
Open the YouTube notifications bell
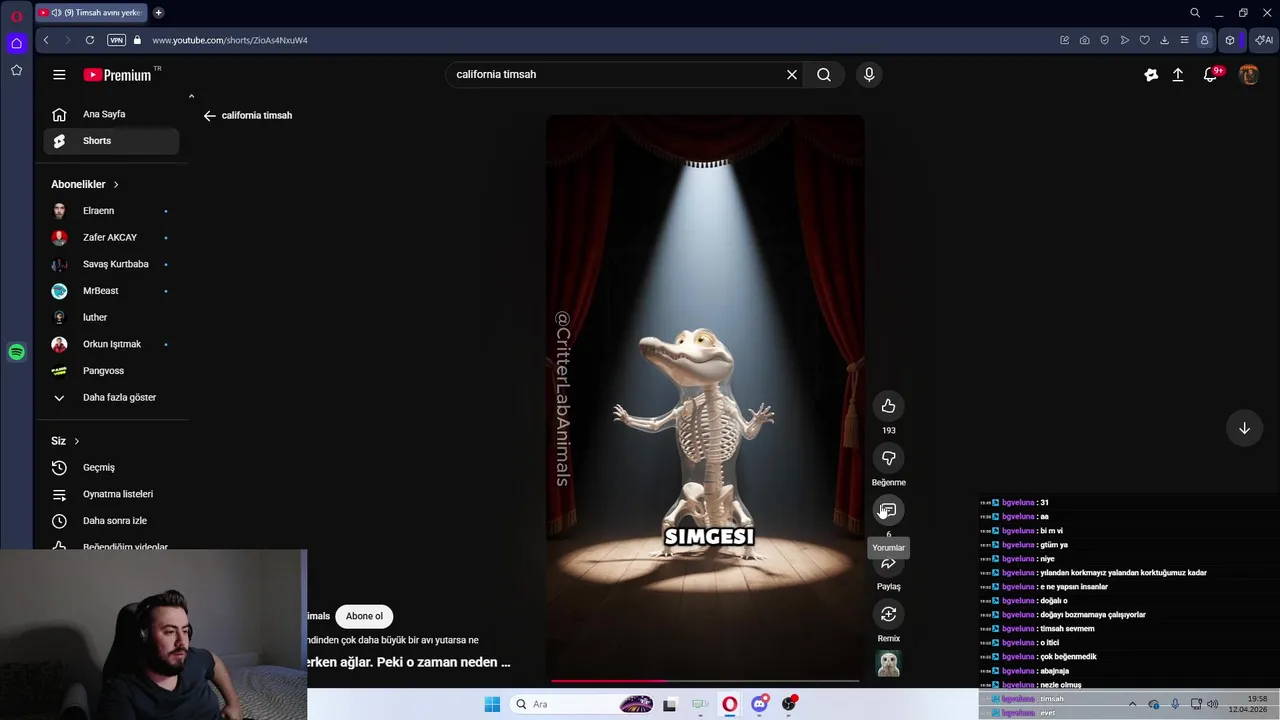point(1211,74)
